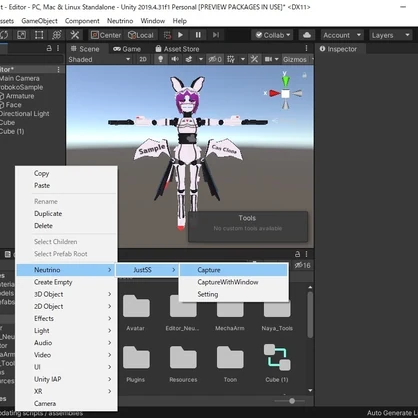The height and width of the screenshot is (418, 418).
Task: Expand 3D Object submenu
Action: [66, 294]
